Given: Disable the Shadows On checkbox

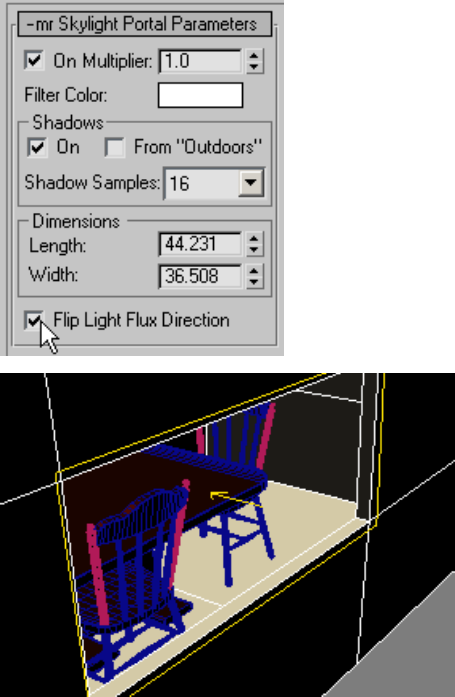Looking at the screenshot, I should click(x=37, y=147).
